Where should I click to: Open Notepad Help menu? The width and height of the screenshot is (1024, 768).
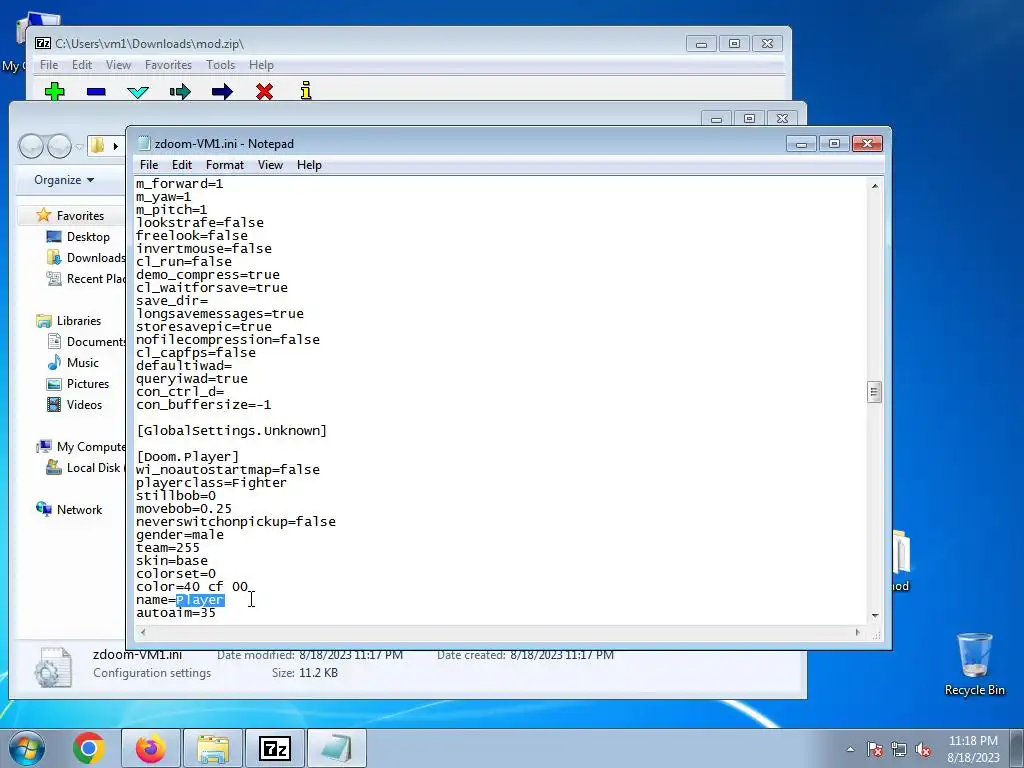click(x=309, y=165)
